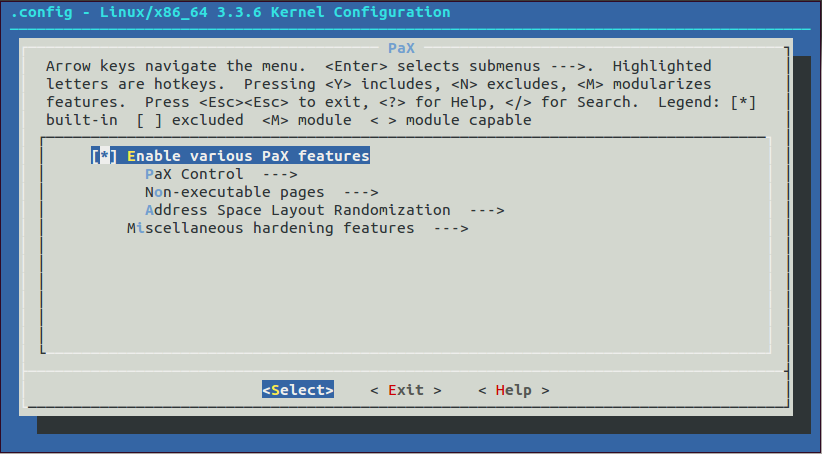Open the Non-executable pages submenu

(x=235, y=192)
